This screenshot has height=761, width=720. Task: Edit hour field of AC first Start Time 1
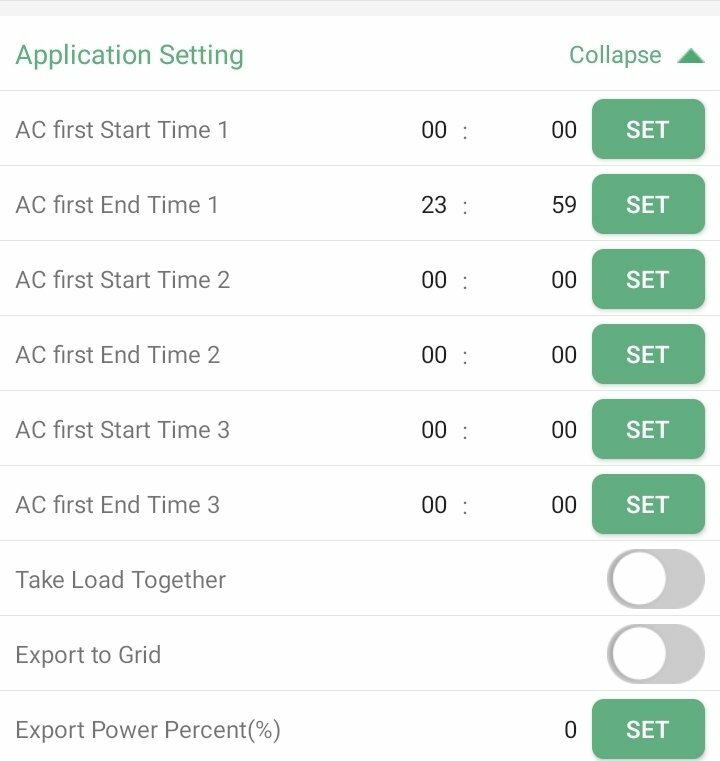(434, 130)
